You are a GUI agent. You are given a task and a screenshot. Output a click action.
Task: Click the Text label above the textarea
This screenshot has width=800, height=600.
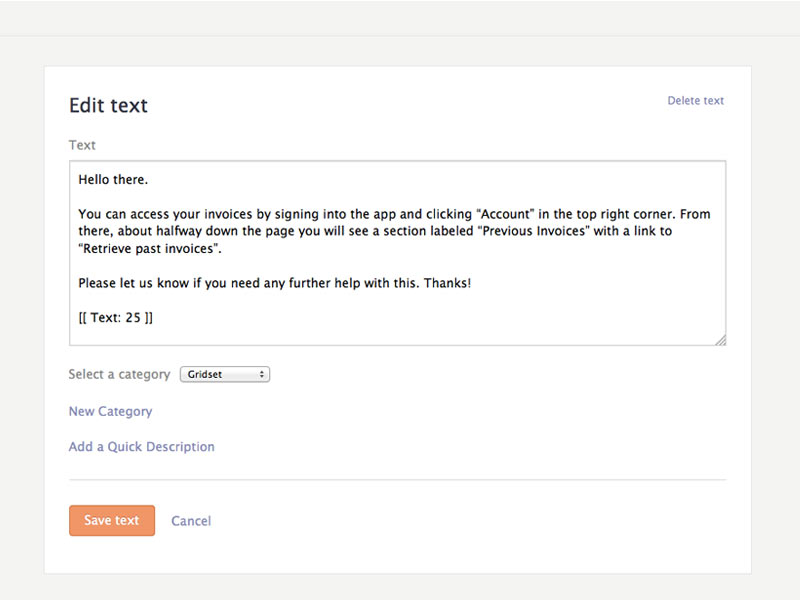click(x=82, y=145)
